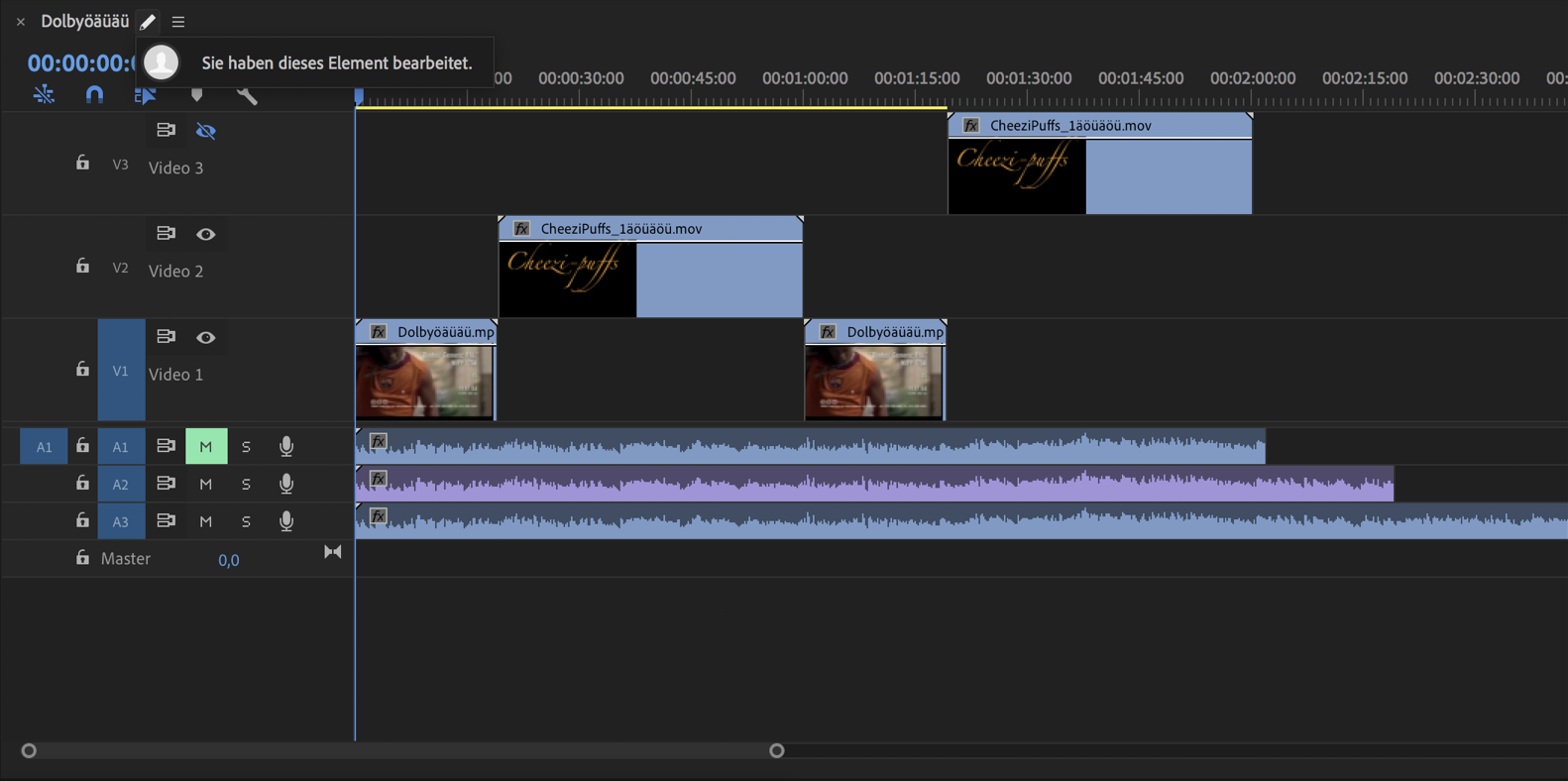Close the Dolbyöäüäü sequence tab
This screenshot has height=781, width=1568.
pyautogui.click(x=20, y=21)
